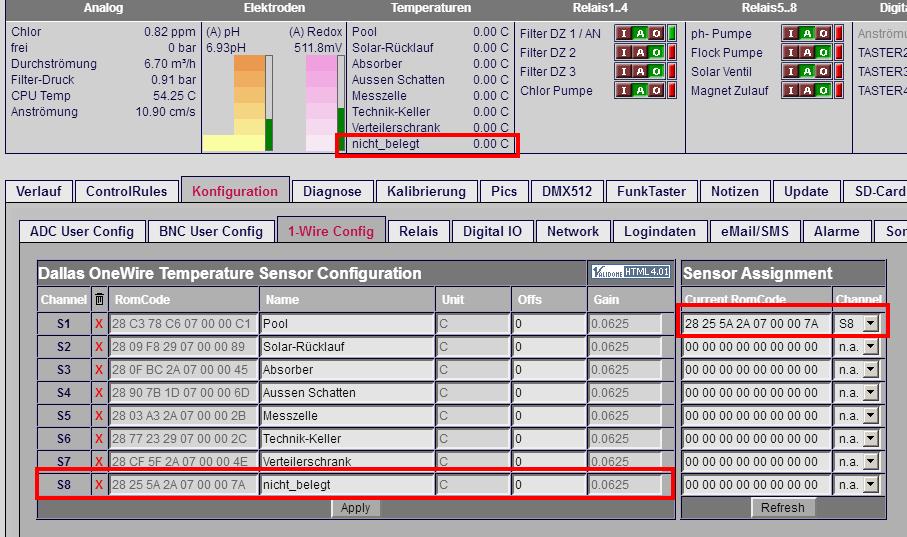Open the ControlRules tab
907x537 pixels.
tap(126, 192)
